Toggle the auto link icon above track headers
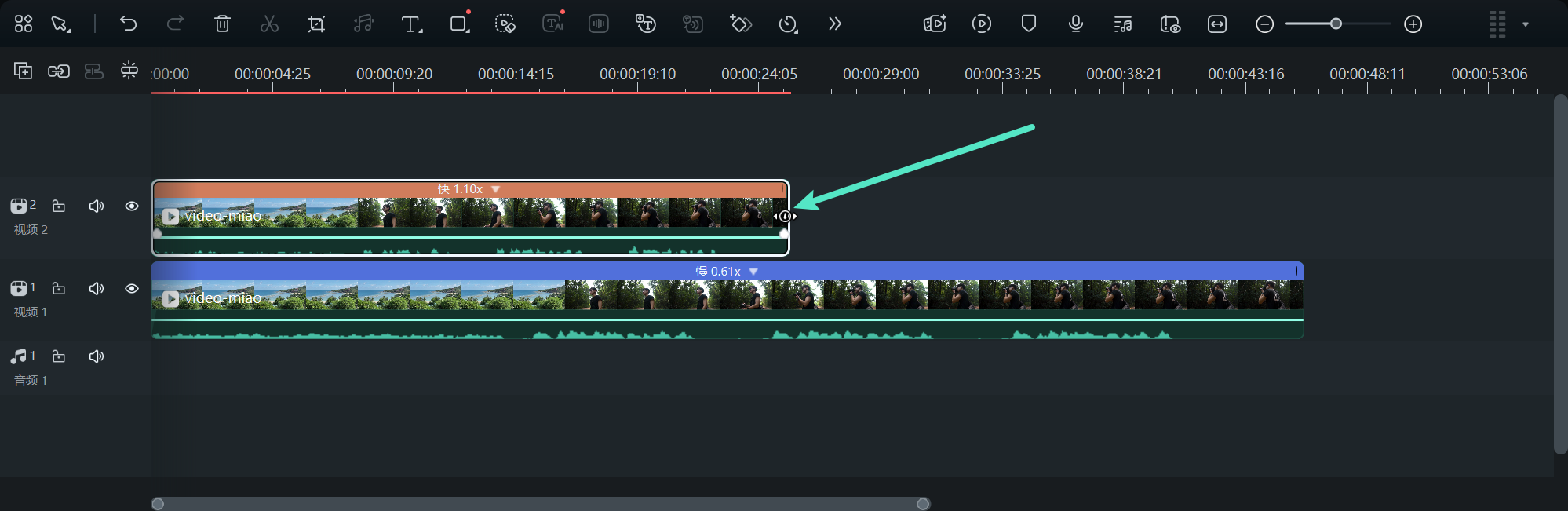Image resolution: width=1568 pixels, height=511 pixels. click(x=59, y=71)
